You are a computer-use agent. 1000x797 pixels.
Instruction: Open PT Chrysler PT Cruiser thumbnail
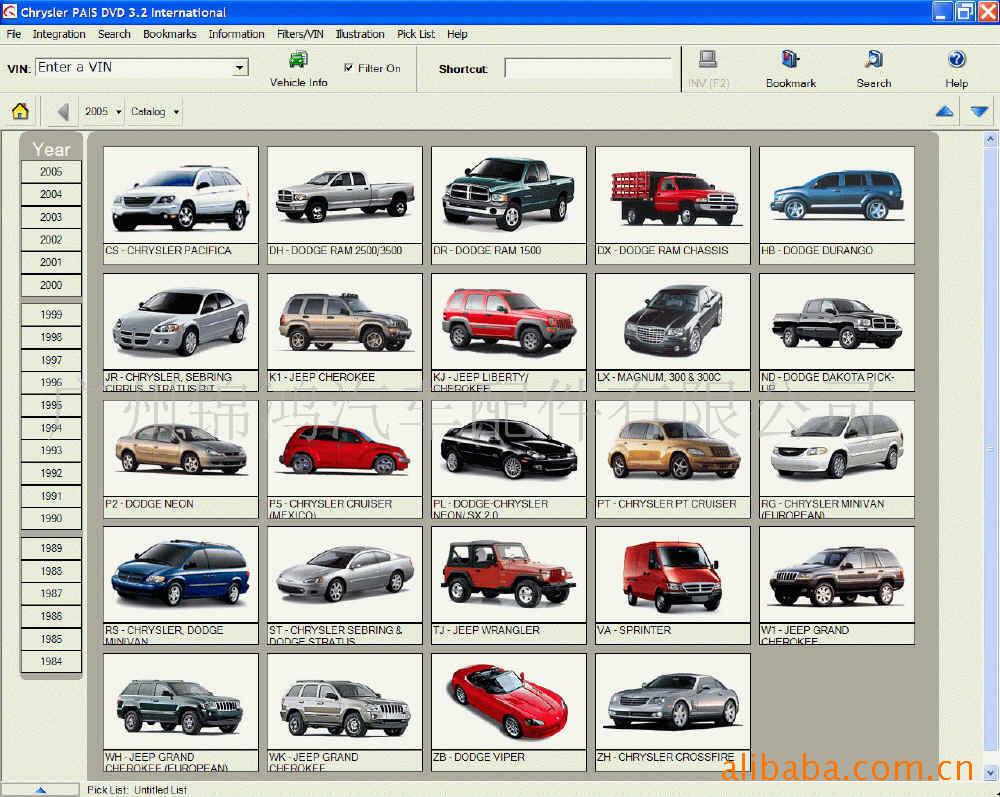pos(672,448)
